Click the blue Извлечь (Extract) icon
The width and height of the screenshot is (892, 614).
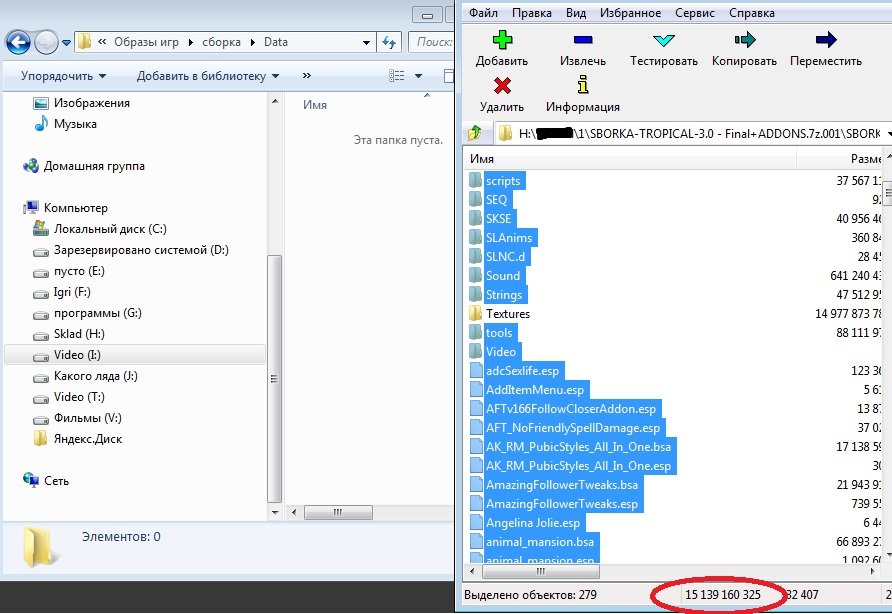(x=582, y=41)
